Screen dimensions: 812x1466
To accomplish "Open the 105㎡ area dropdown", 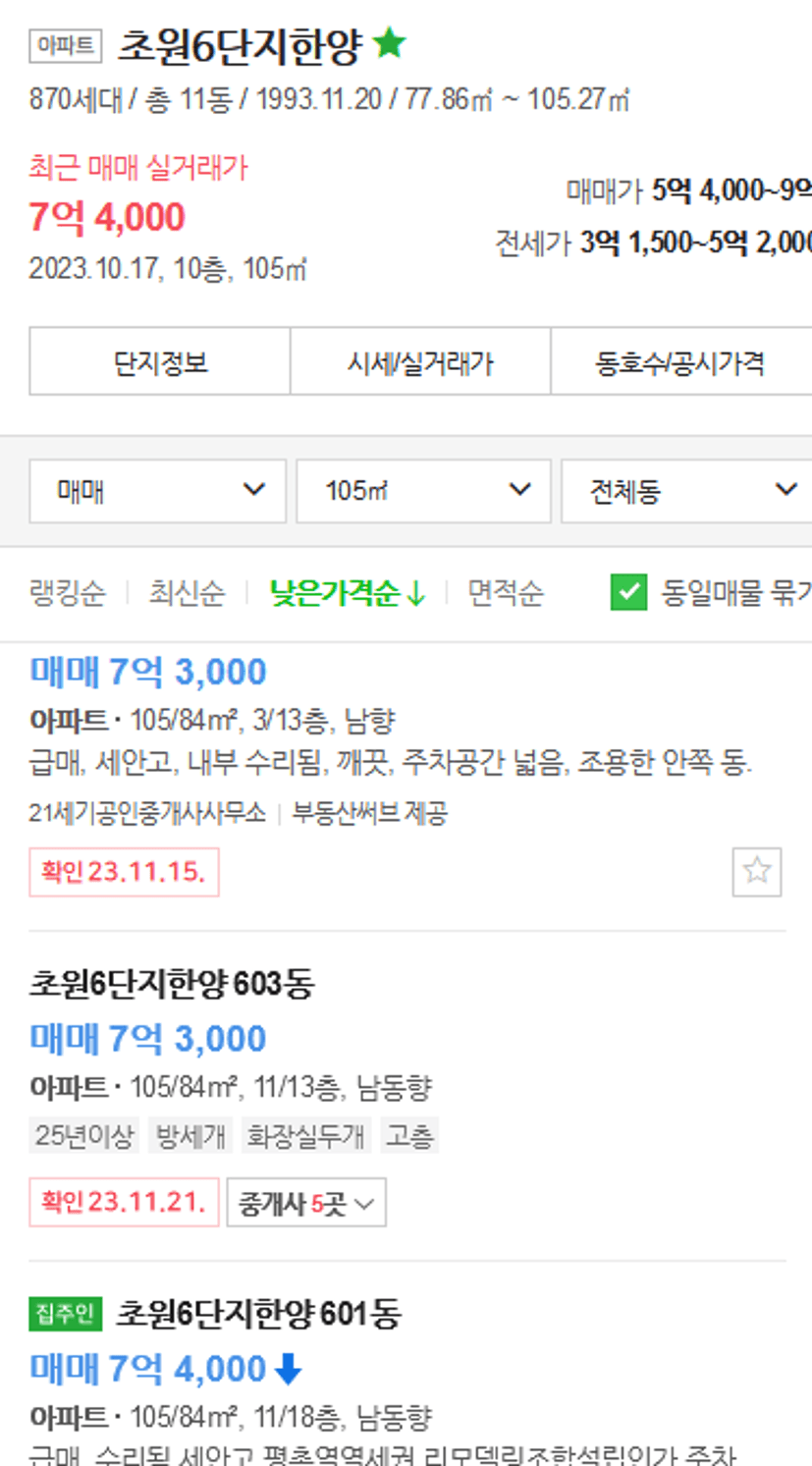I will tap(423, 490).
